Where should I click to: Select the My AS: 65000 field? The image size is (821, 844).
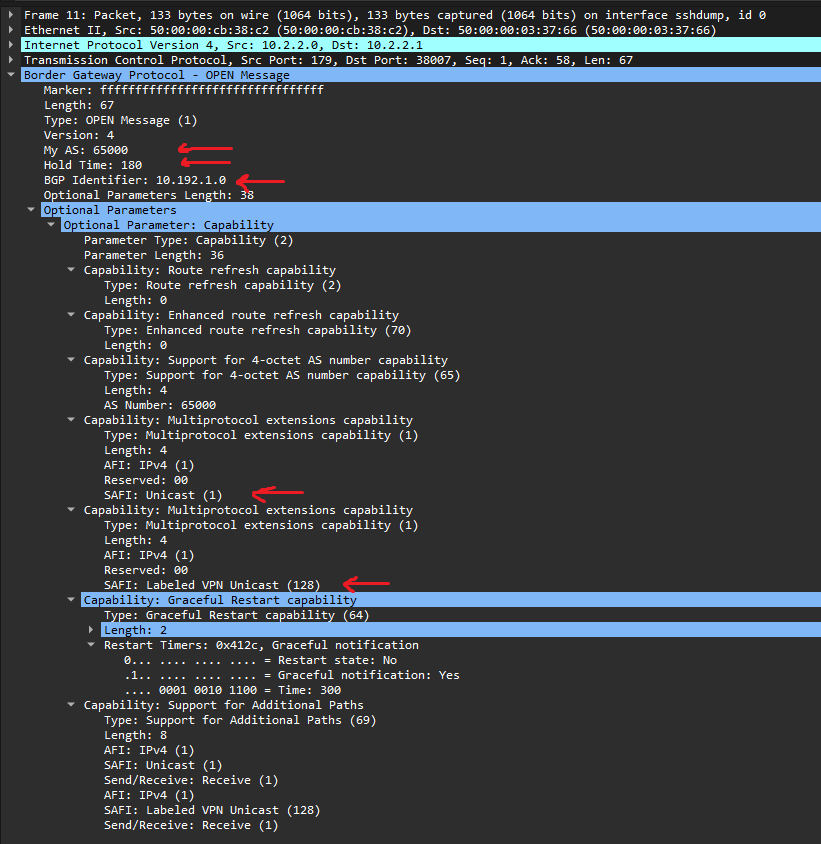coord(85,150)
